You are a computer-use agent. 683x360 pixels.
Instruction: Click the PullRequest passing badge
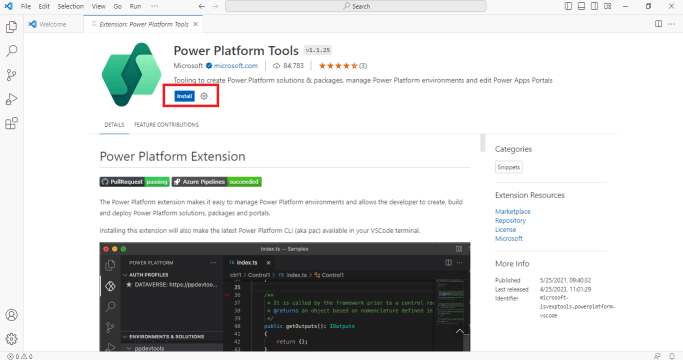tap(135, 182)
